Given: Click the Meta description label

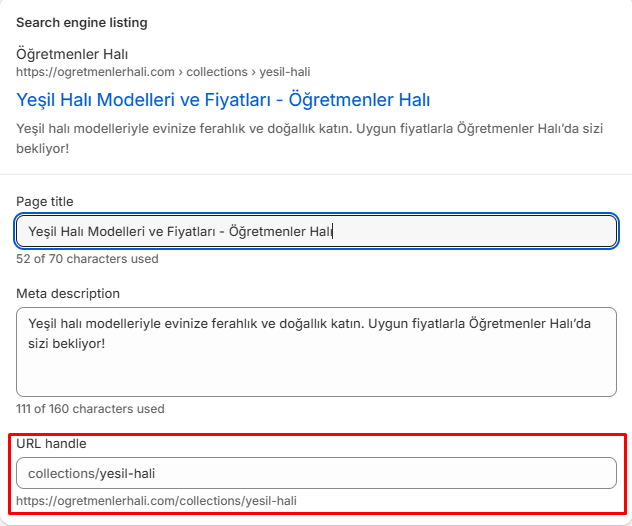Looking at the screenshot, I should tap(68, 294).
